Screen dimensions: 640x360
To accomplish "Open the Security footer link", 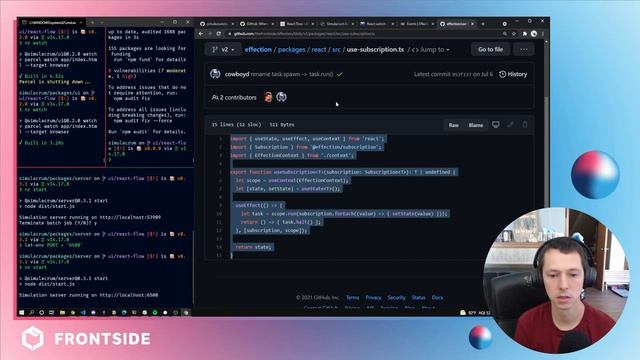I will click(x=396, y=298).
